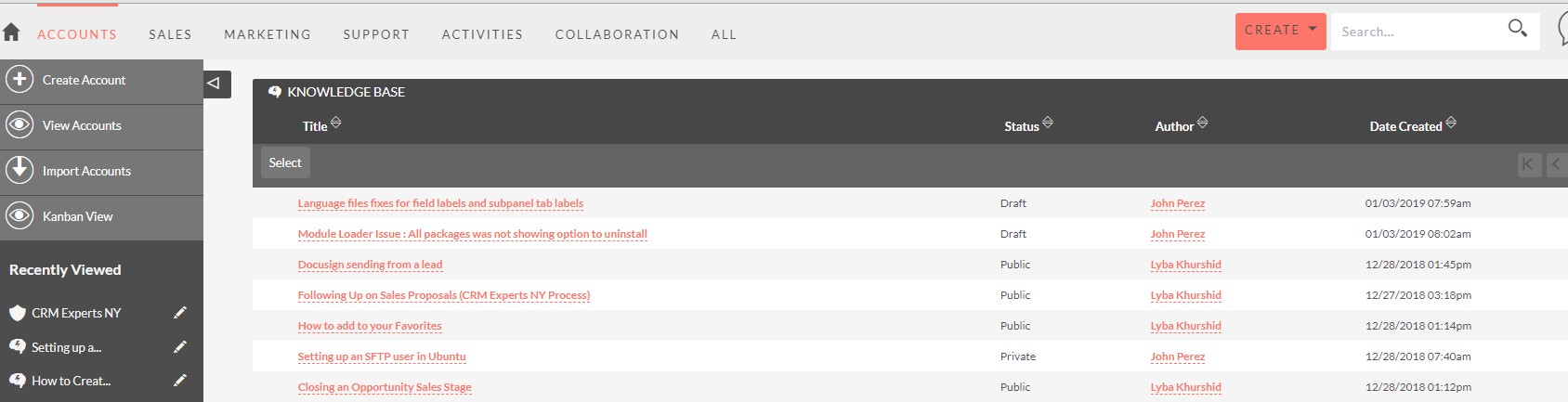The image size is (1568, 402).
Task: Click pencil icon next to How to Creat...
Action: click(180, 381)
